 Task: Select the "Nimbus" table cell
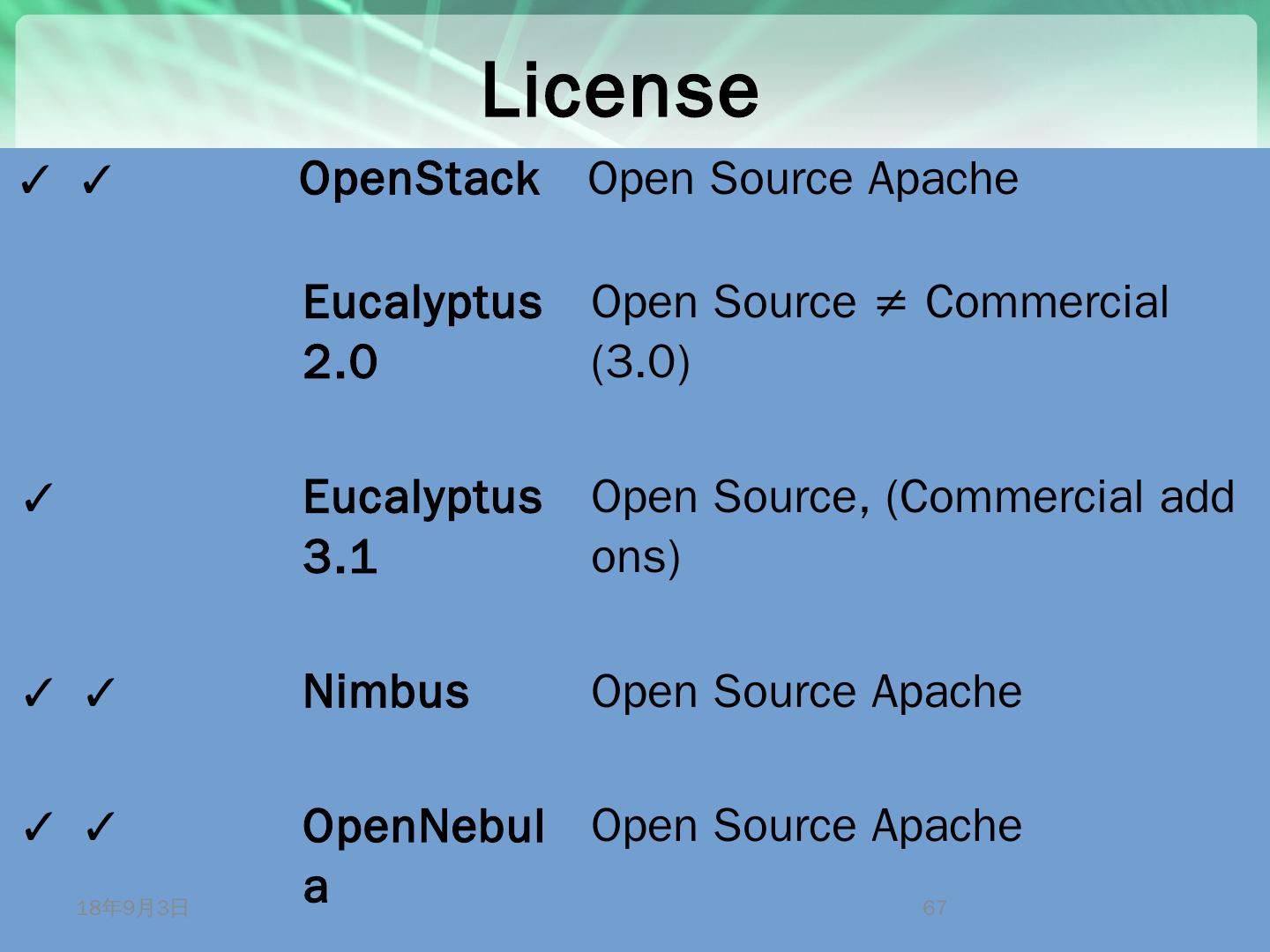386,692
